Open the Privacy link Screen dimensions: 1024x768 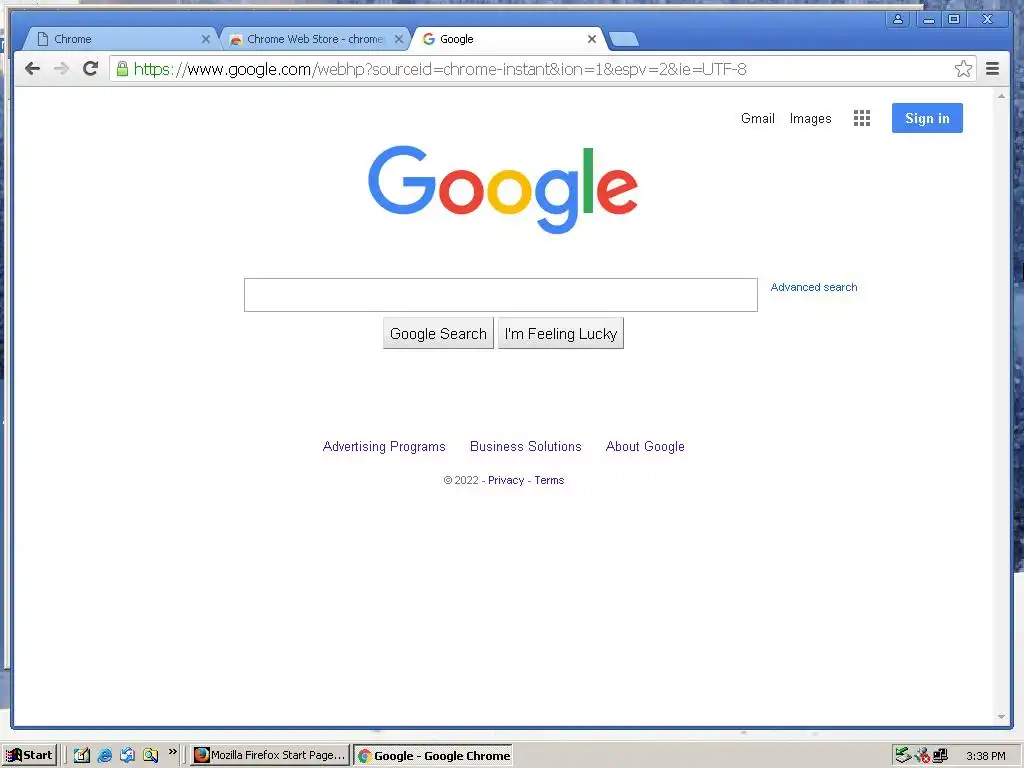point(506,480)
